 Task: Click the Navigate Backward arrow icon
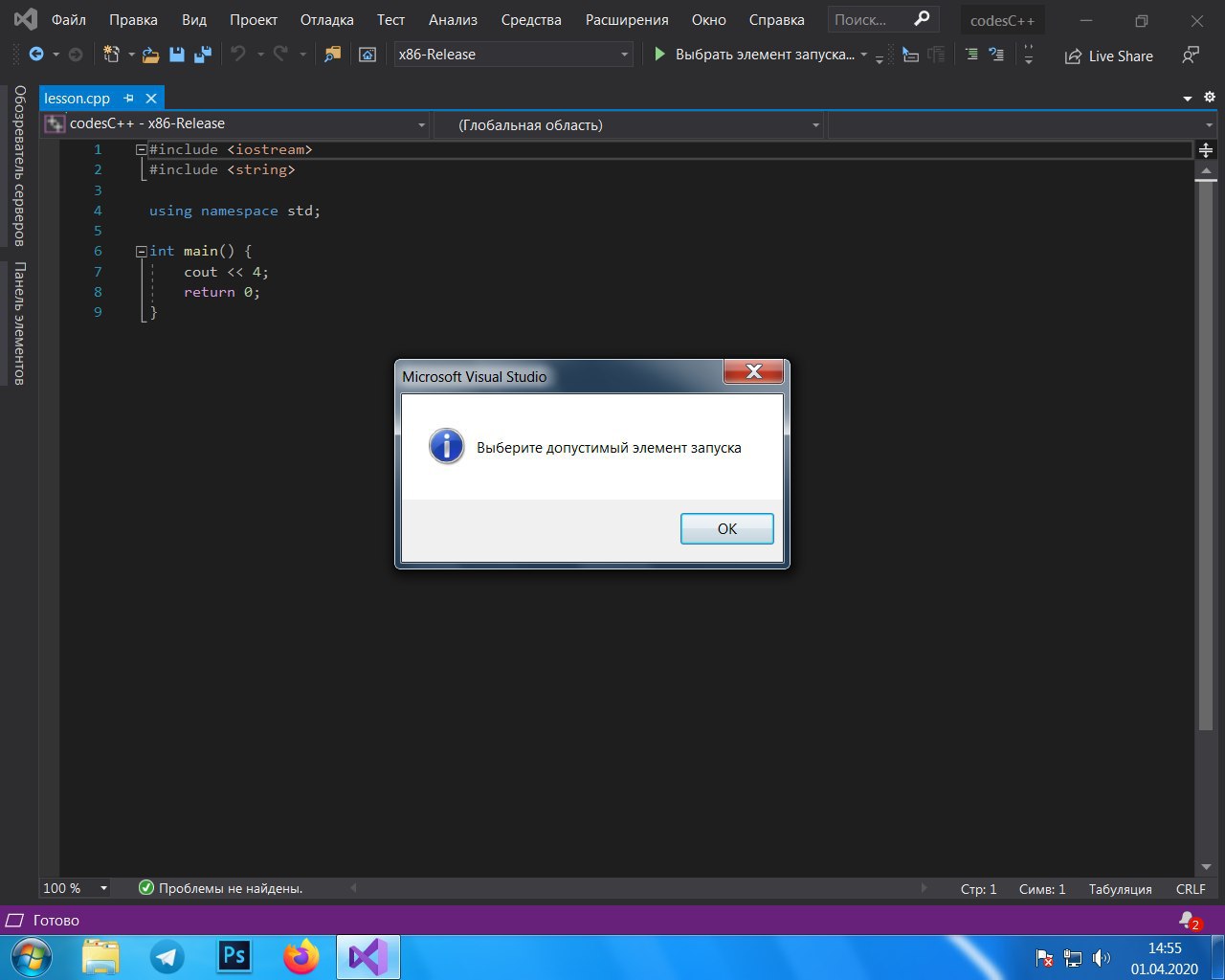36,55
